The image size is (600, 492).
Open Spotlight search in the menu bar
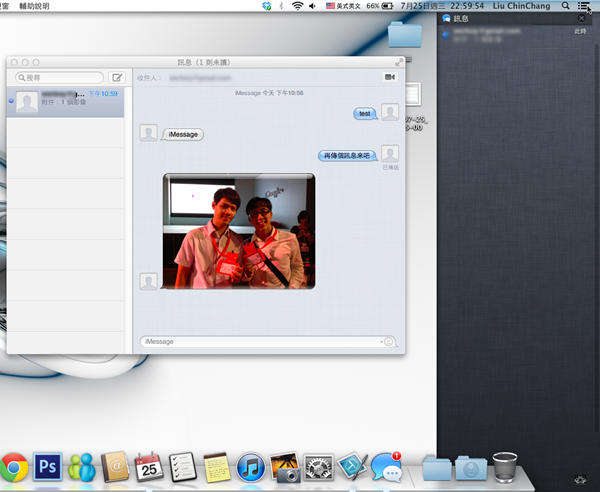click(563, 6)
